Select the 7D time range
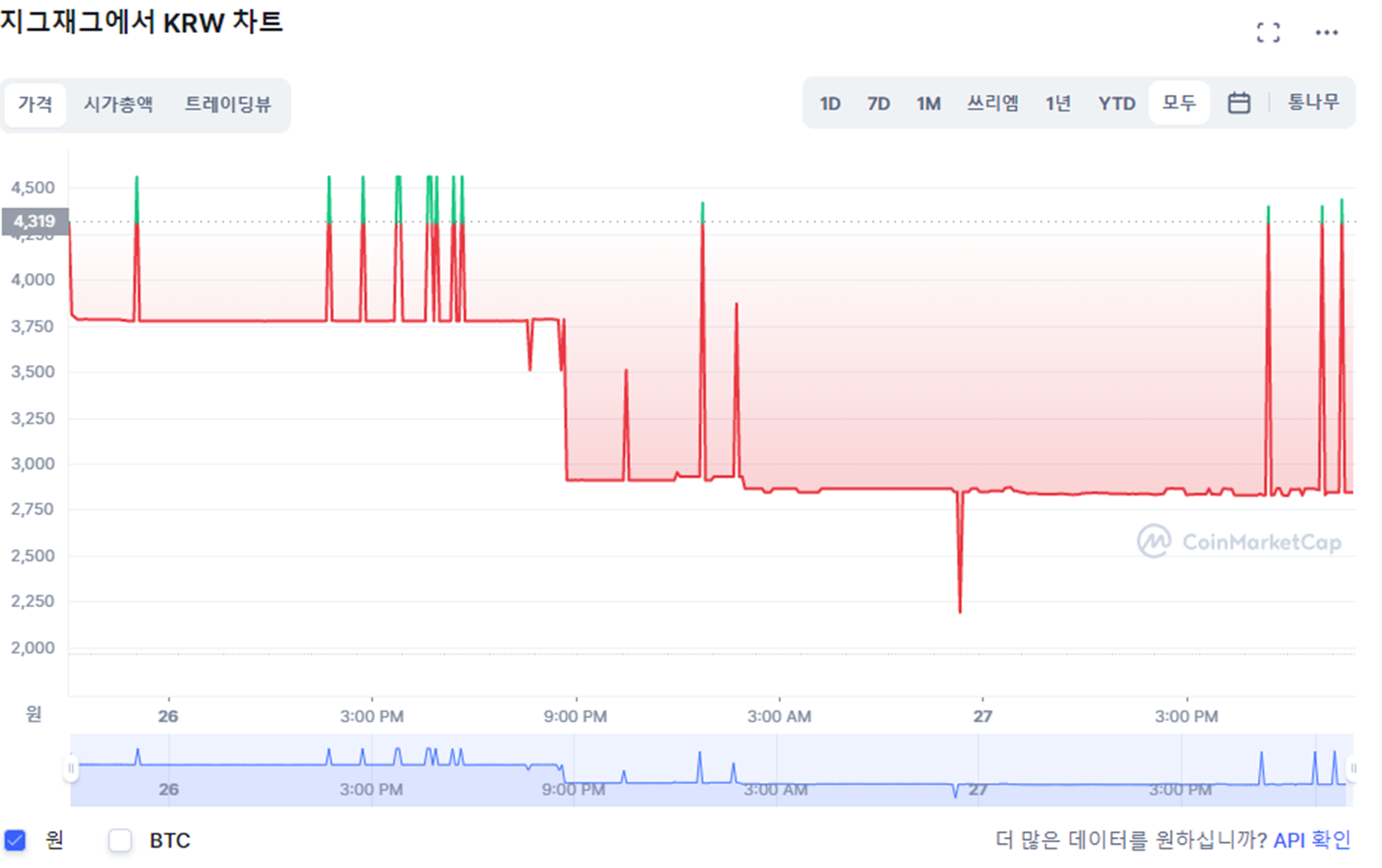 pyautogui.click(x=878, y=104)
